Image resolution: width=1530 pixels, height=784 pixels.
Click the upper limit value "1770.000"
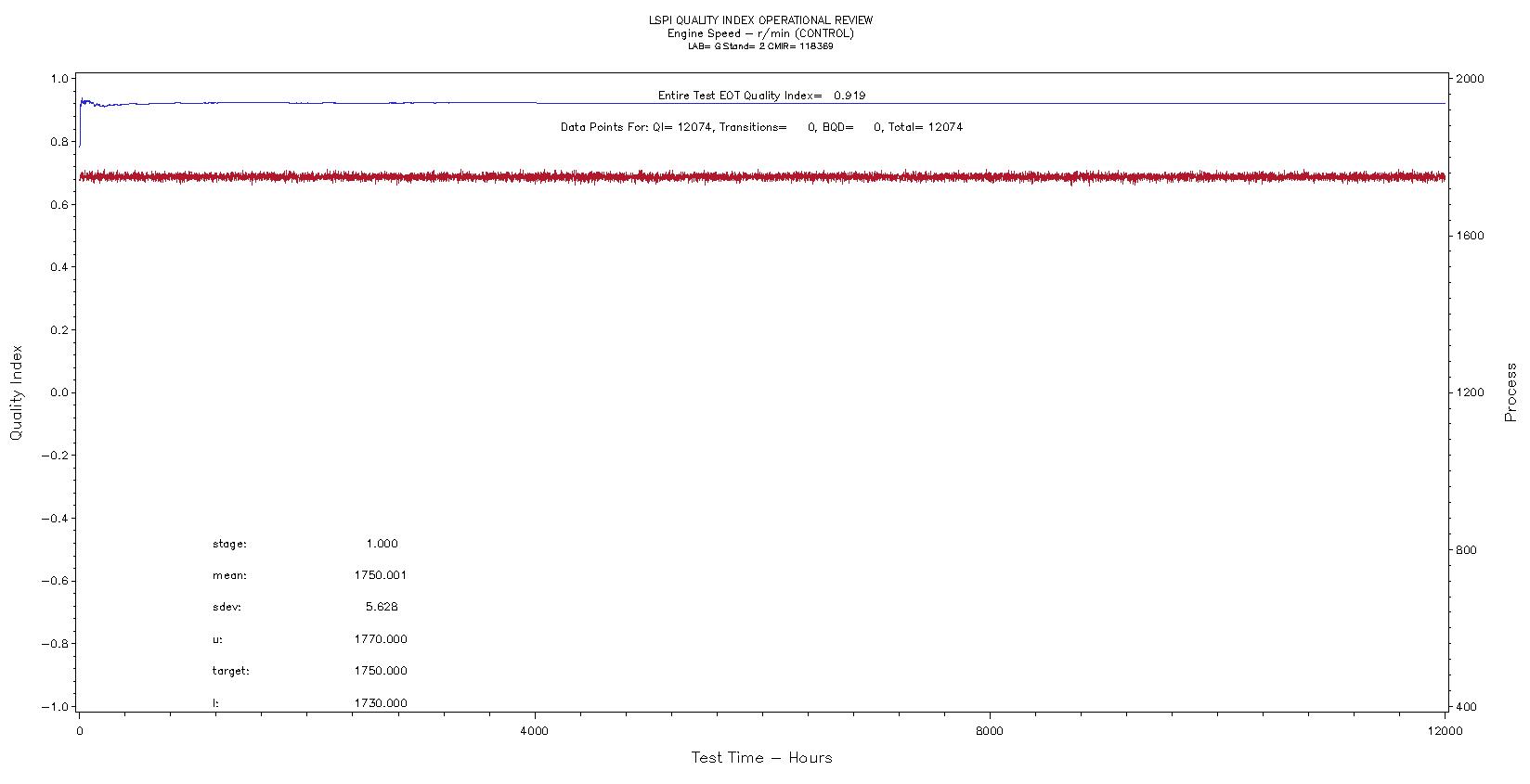[x=381, y=640]
